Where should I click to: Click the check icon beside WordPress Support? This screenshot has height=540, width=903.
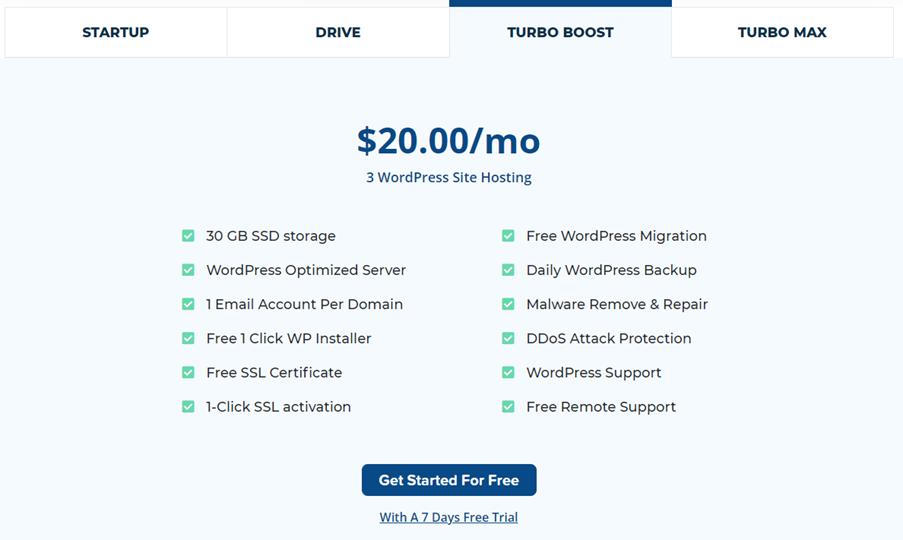click(x=508, y=372)
